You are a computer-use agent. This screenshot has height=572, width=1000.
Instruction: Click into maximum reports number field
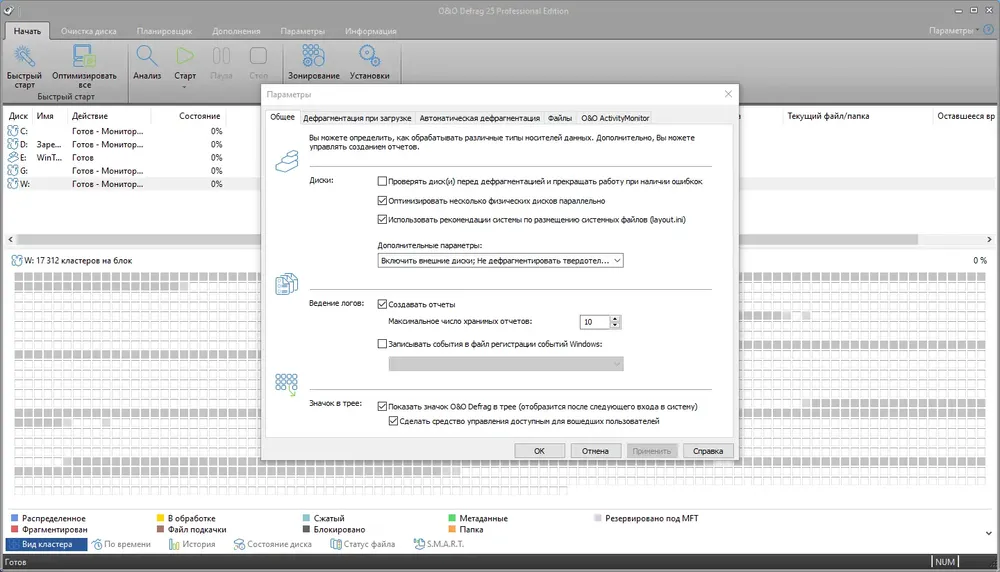594,322
